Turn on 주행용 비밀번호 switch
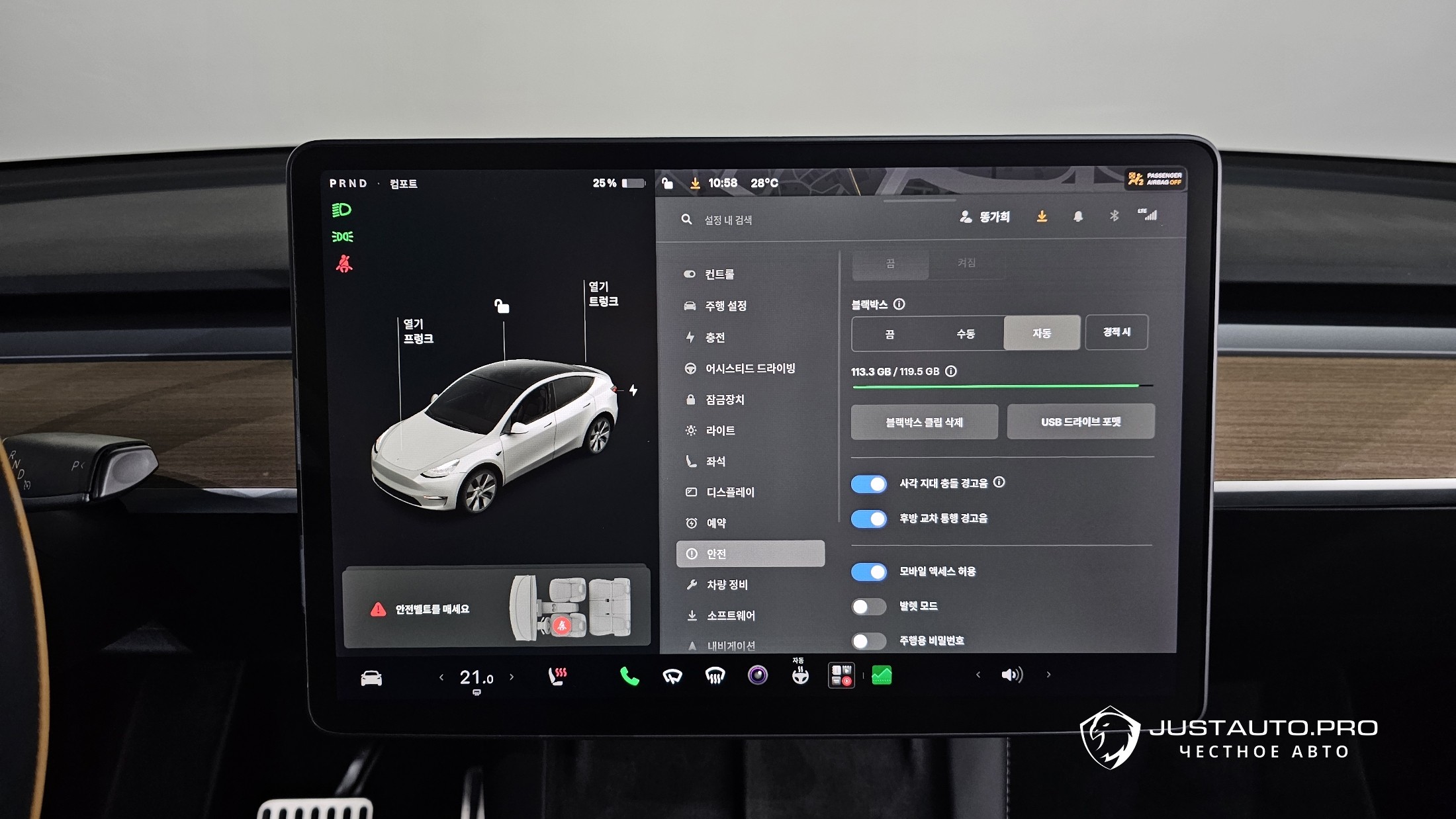The image size is (1456, 819). (869, 640)
